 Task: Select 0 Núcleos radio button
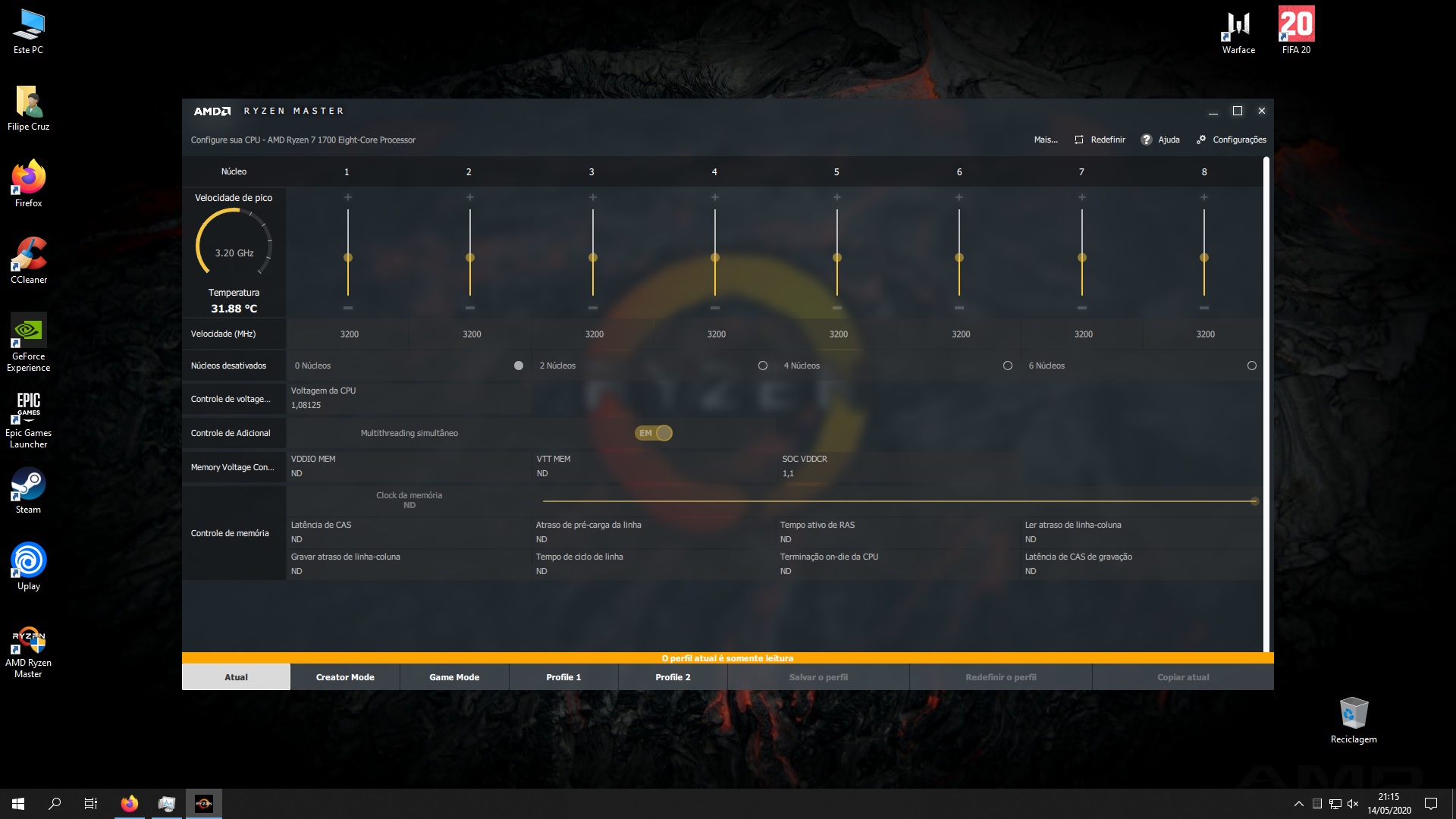click(519, 366)
